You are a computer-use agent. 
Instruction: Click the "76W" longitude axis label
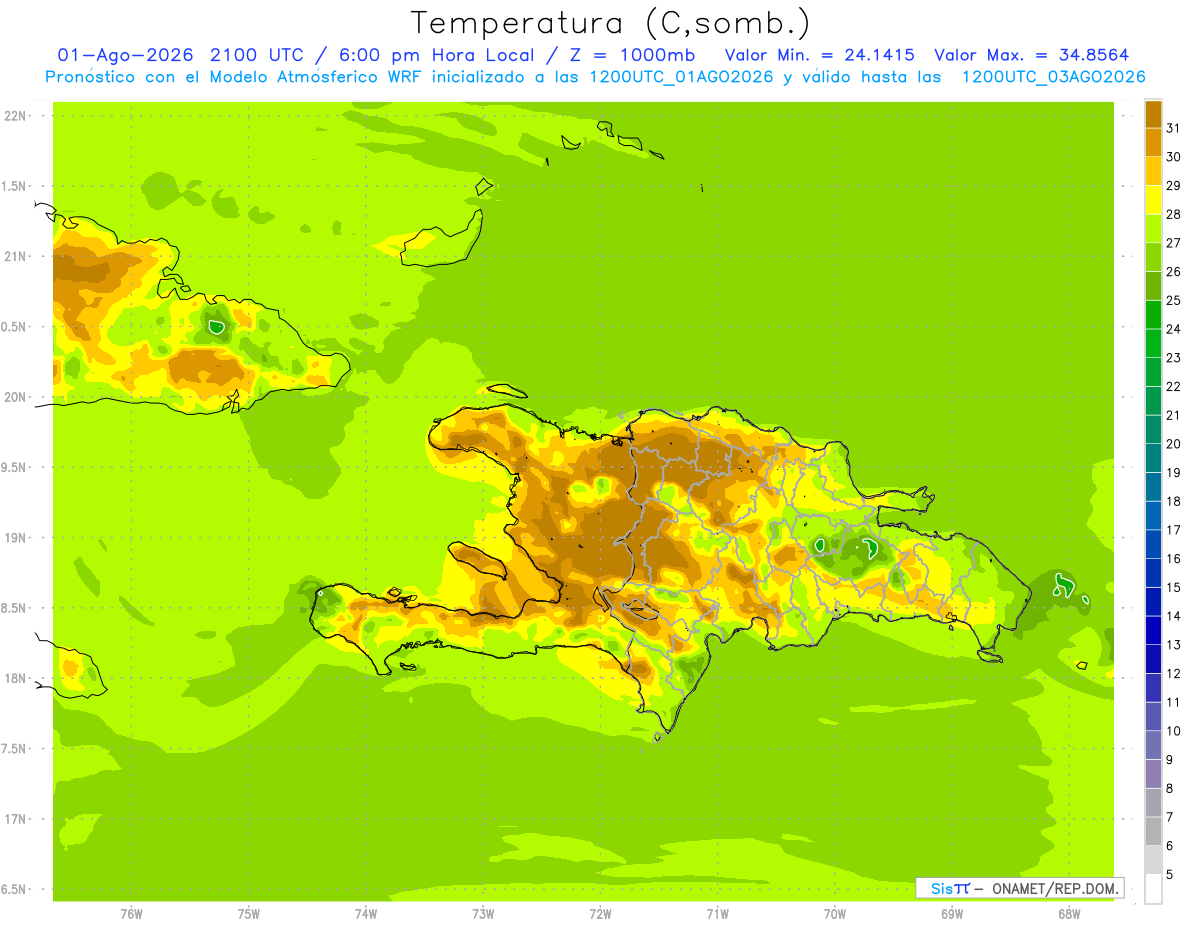[131, 914]
